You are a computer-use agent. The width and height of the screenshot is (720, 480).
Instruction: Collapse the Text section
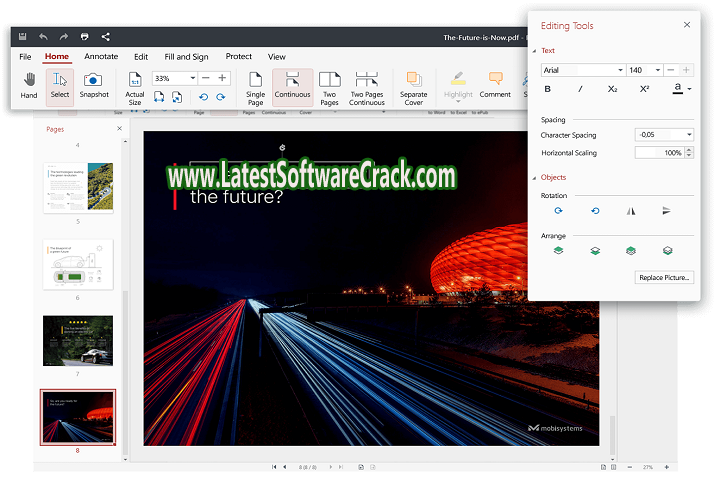[x=534, y=51]
